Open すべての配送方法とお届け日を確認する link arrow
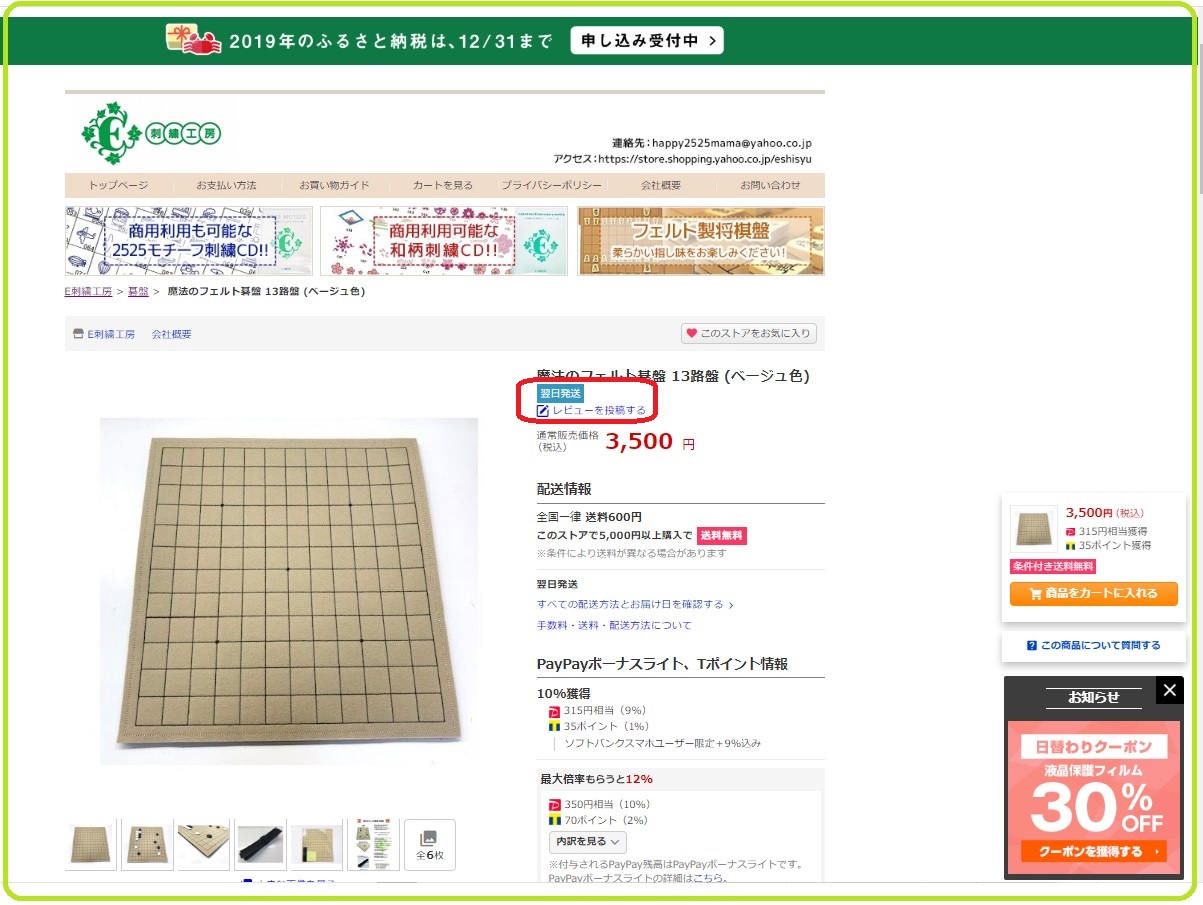 (x=731, y=605)
